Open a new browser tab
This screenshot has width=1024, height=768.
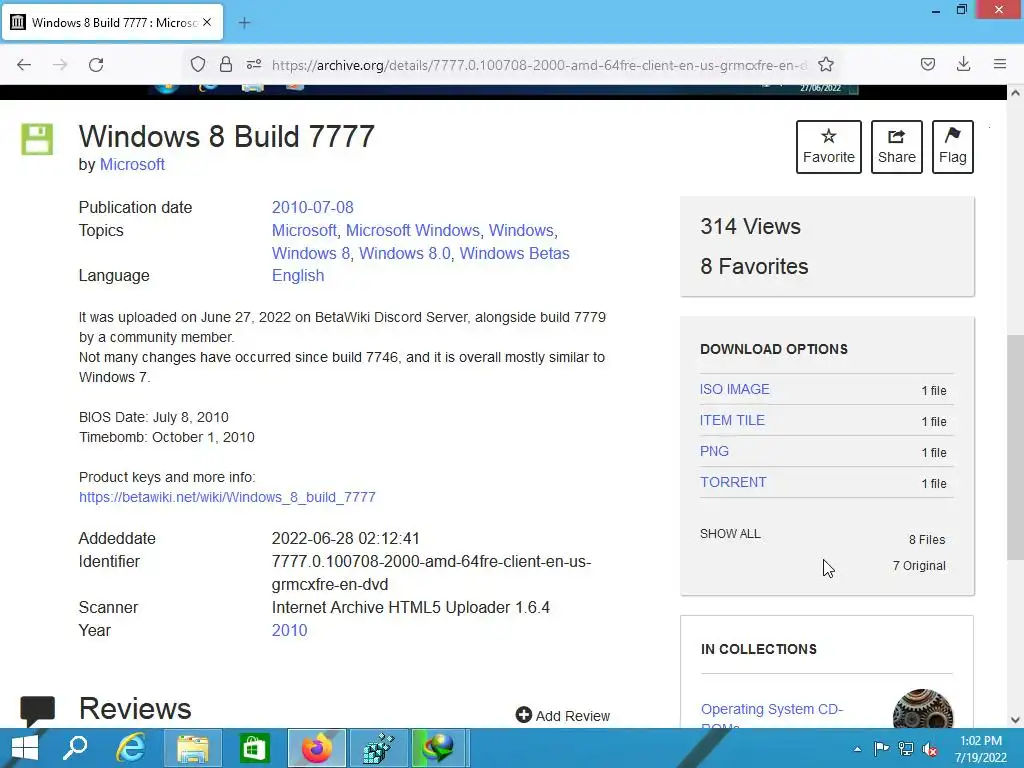[244, 23]
